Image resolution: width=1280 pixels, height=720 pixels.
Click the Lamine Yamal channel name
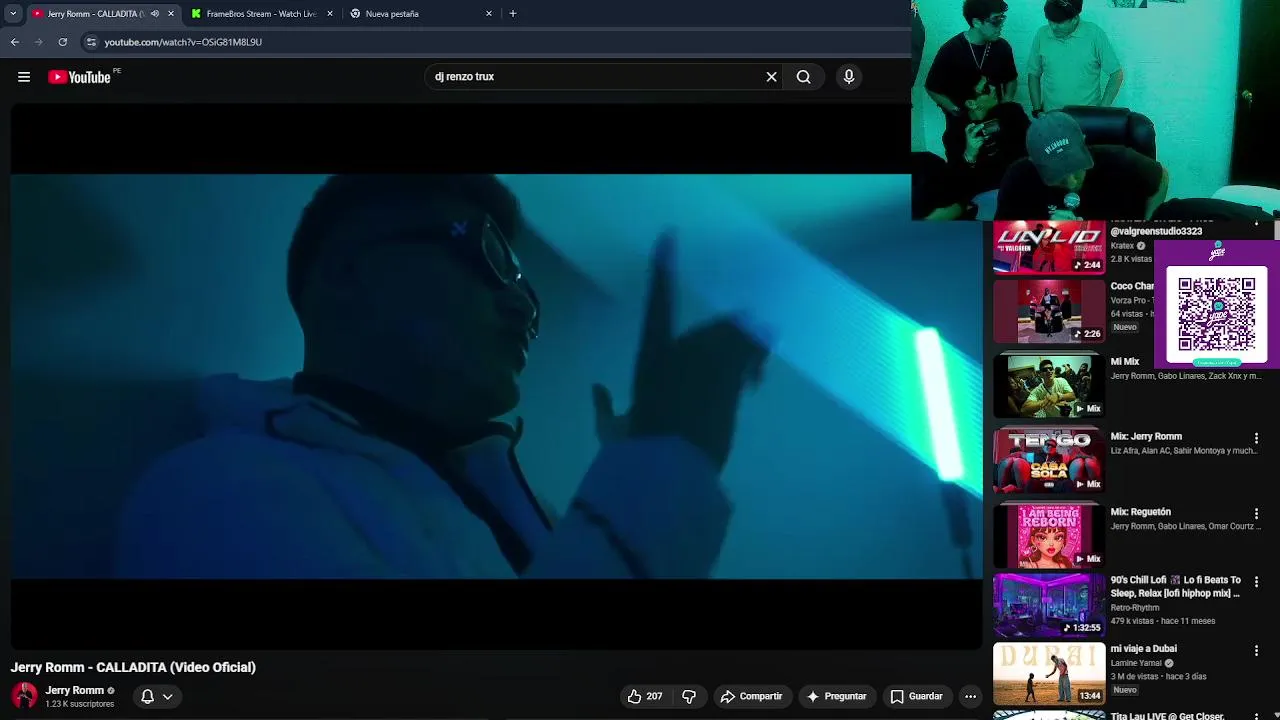point(1136,663)
